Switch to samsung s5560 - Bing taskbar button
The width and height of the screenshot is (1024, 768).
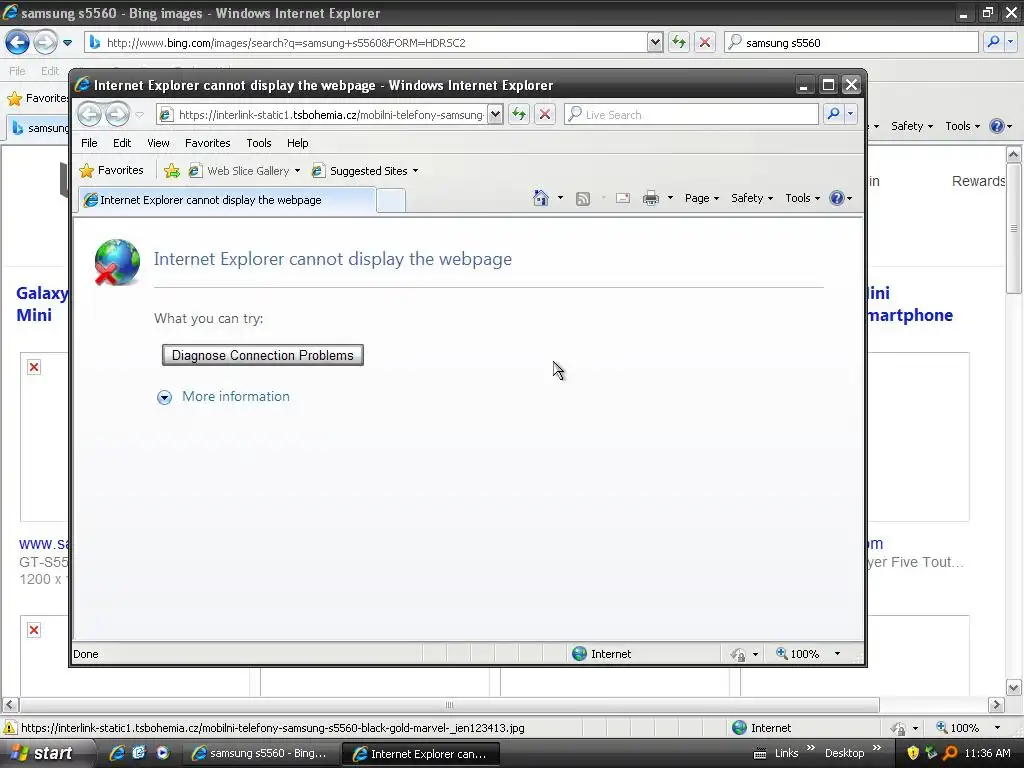259,754
